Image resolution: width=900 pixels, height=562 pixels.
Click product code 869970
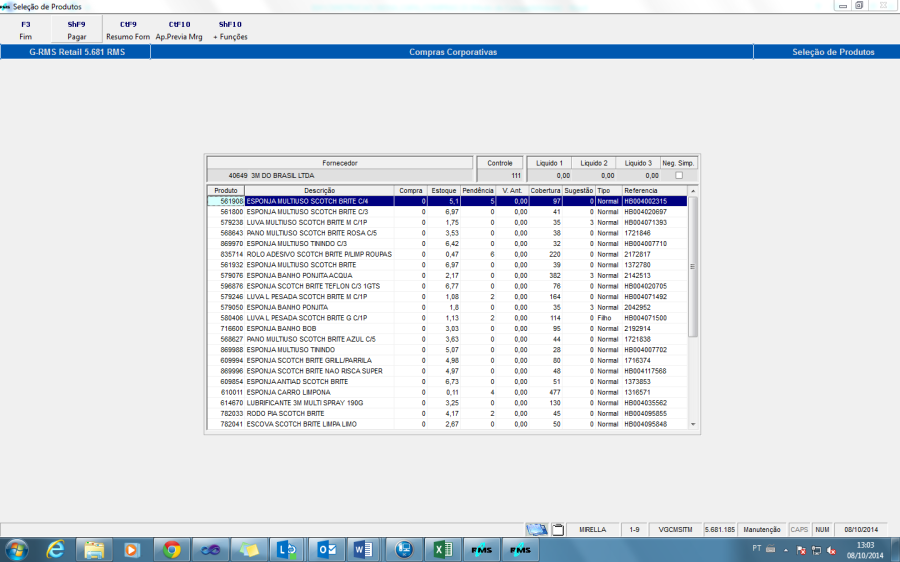[232, 244]
